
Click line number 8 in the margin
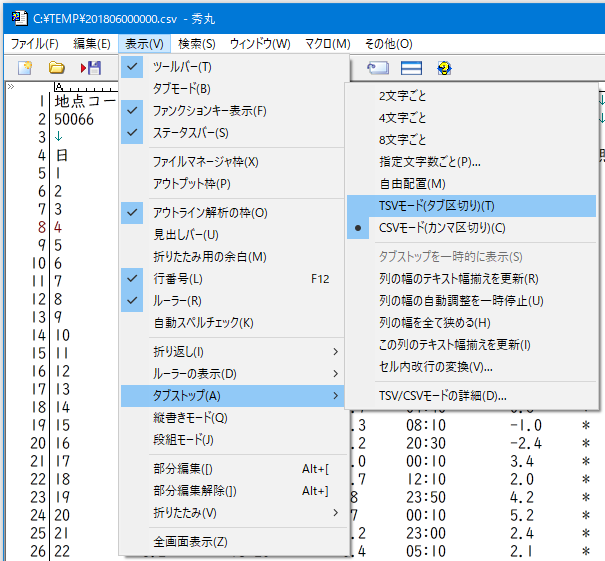pyautogui.click(x=42, y=227)
